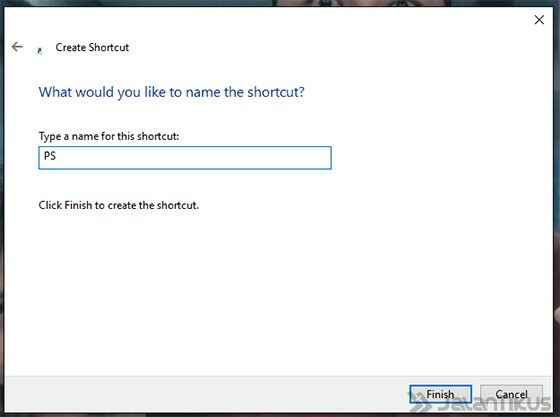
Task: Close the Create Shortcut dialog
Action: tap(539, 20)
